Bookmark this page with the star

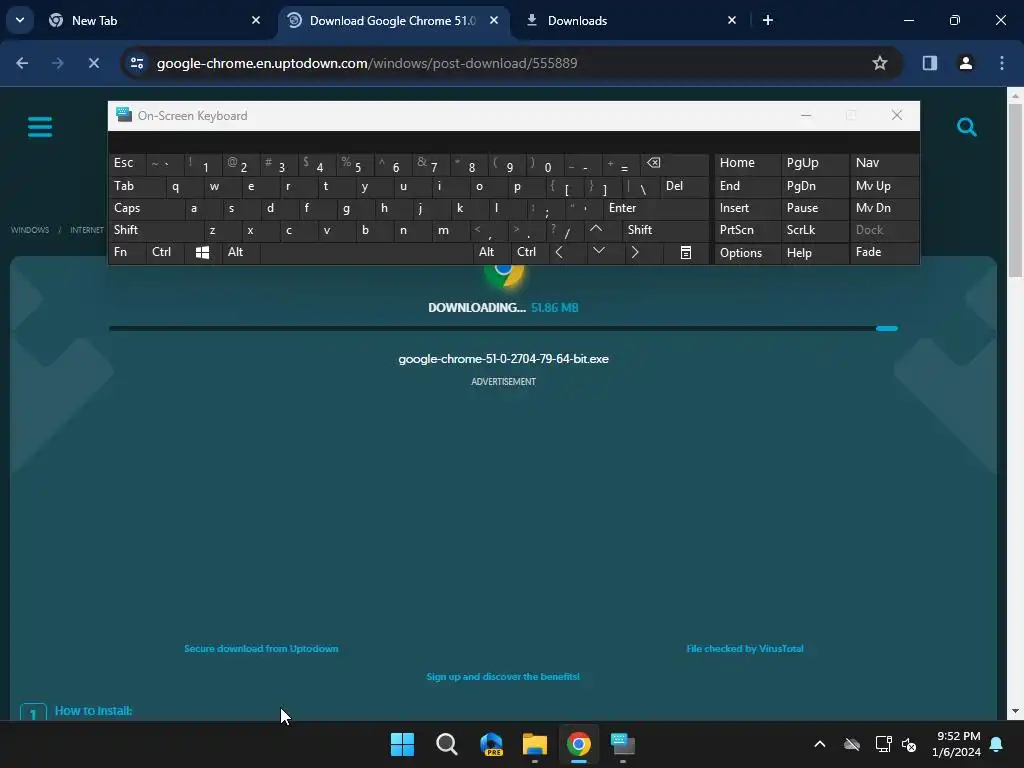880,63
